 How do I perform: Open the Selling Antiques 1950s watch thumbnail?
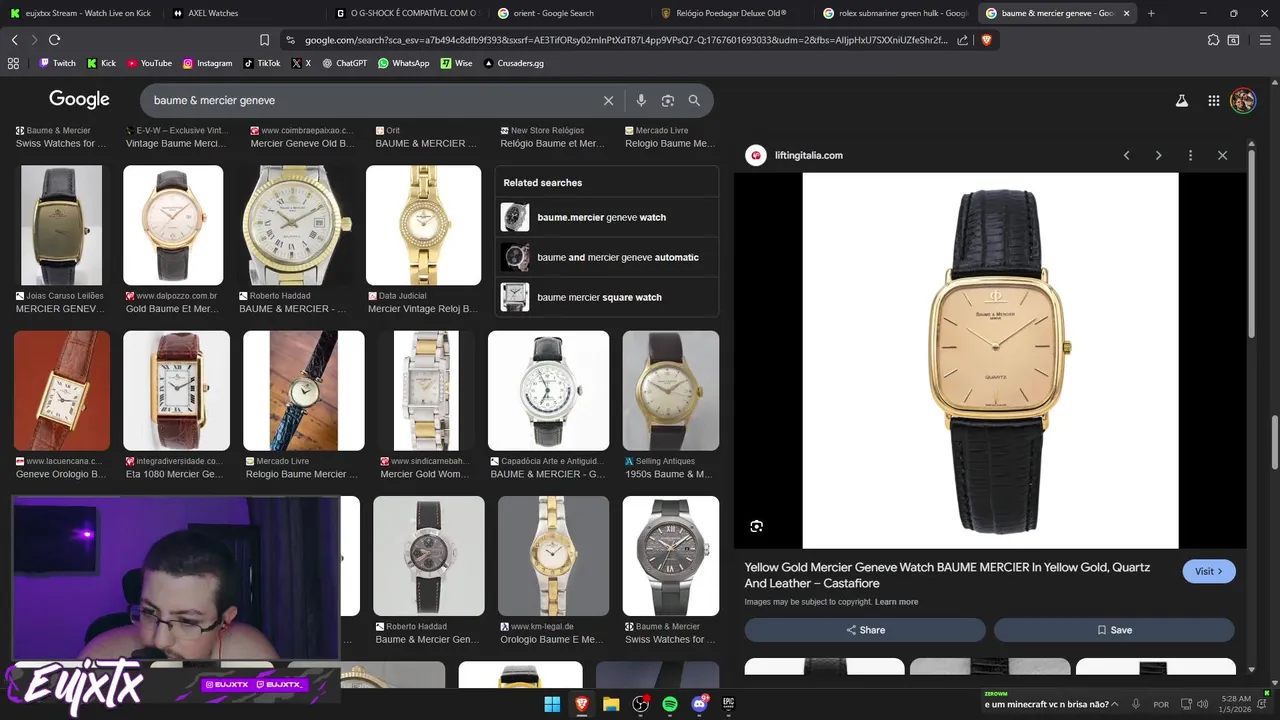click(x=670, y=391)
